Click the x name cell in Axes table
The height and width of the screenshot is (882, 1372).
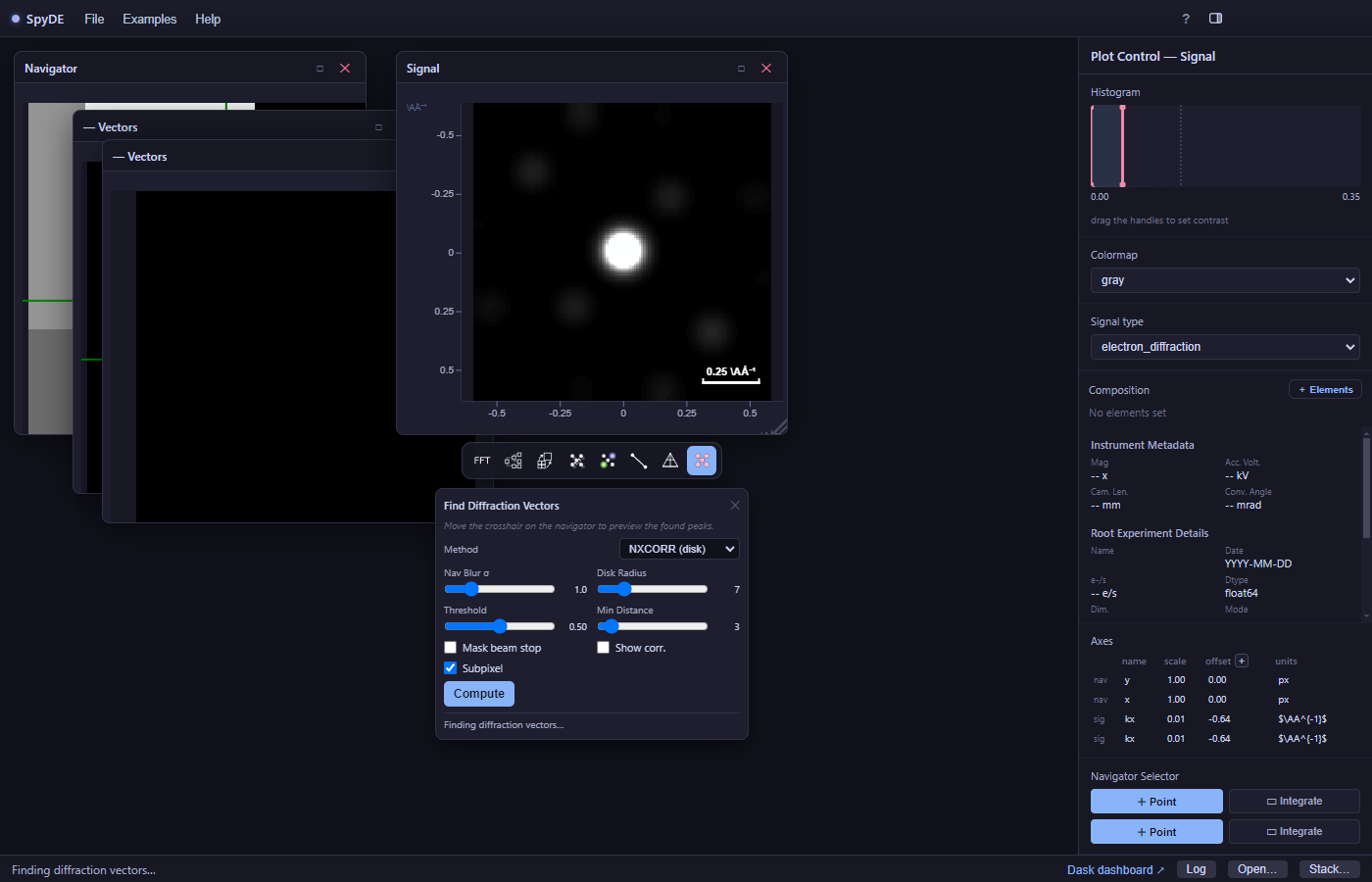point(1127,700)
